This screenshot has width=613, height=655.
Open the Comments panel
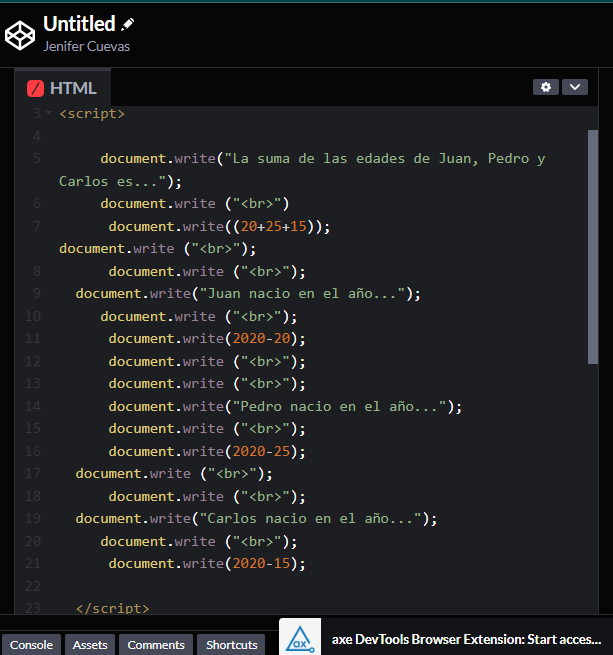pos(156,645)
